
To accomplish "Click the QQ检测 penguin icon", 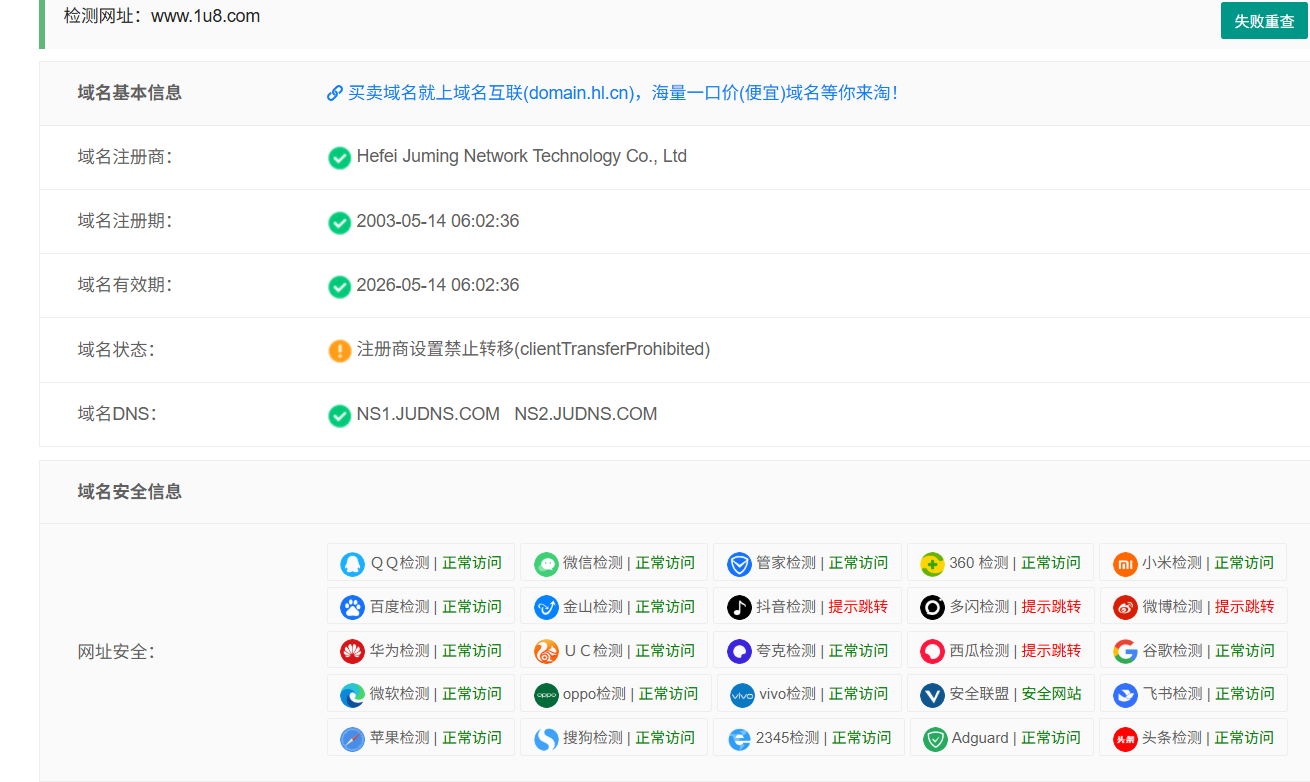I will (x=352, y=562).
